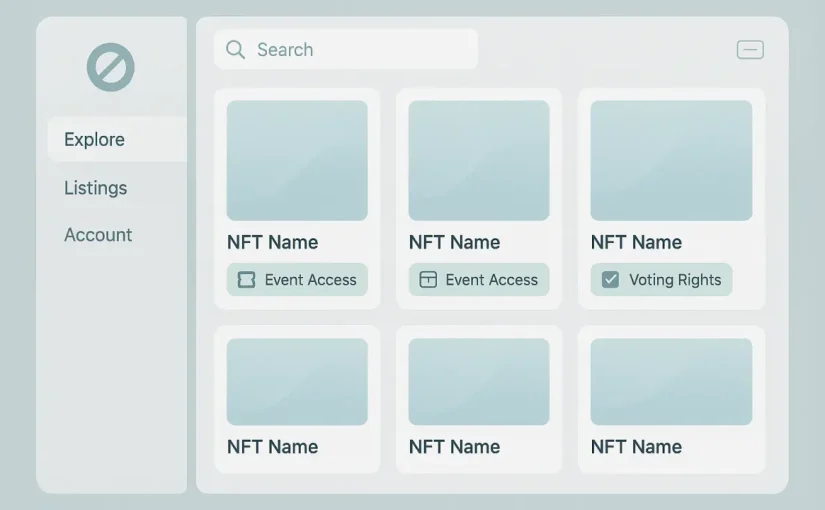Click NFT Name title above Voting Rights
825x510 pixels.
(636, 243)
